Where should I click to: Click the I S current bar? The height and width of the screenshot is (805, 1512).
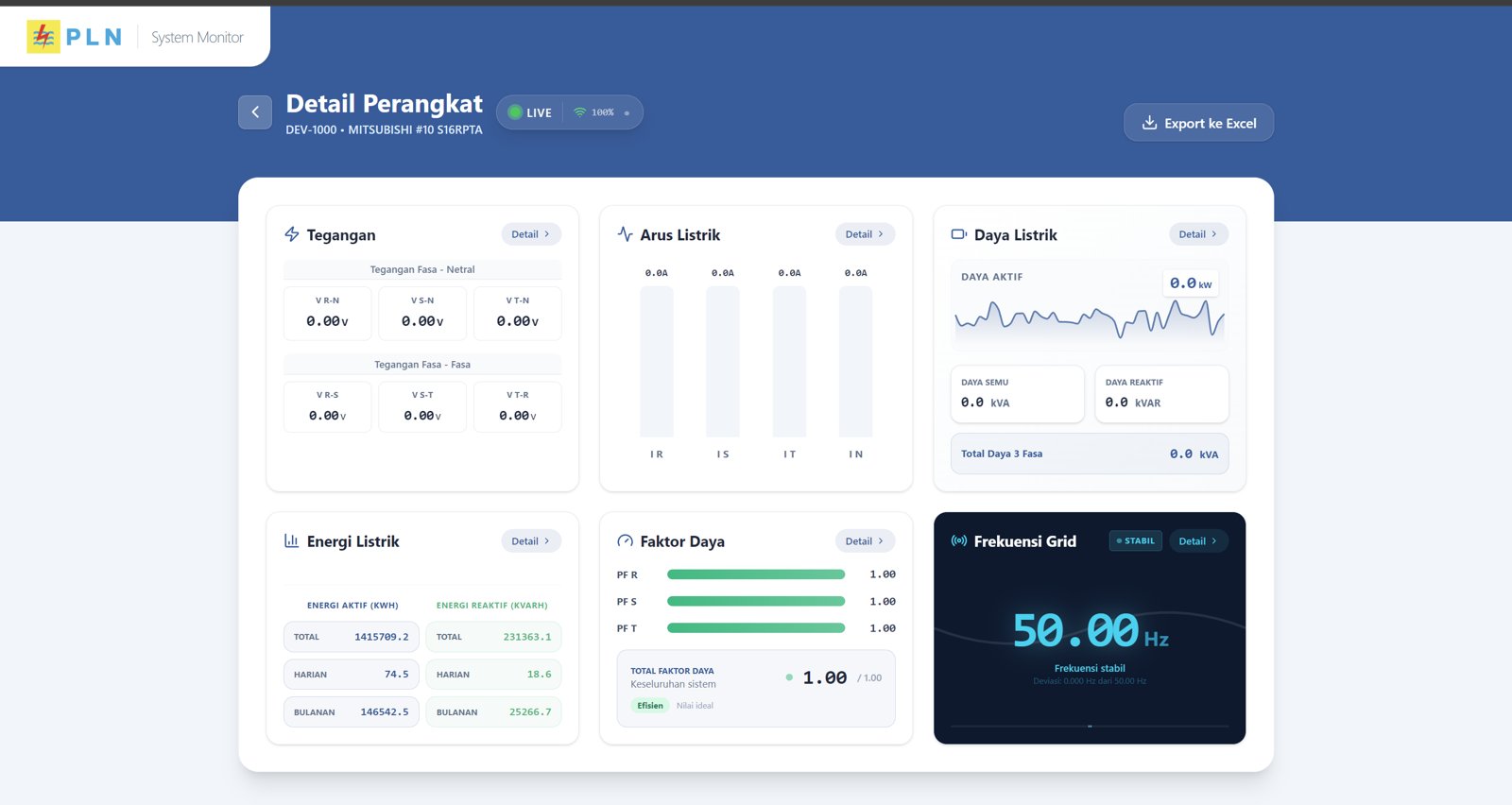click(723, 362)
